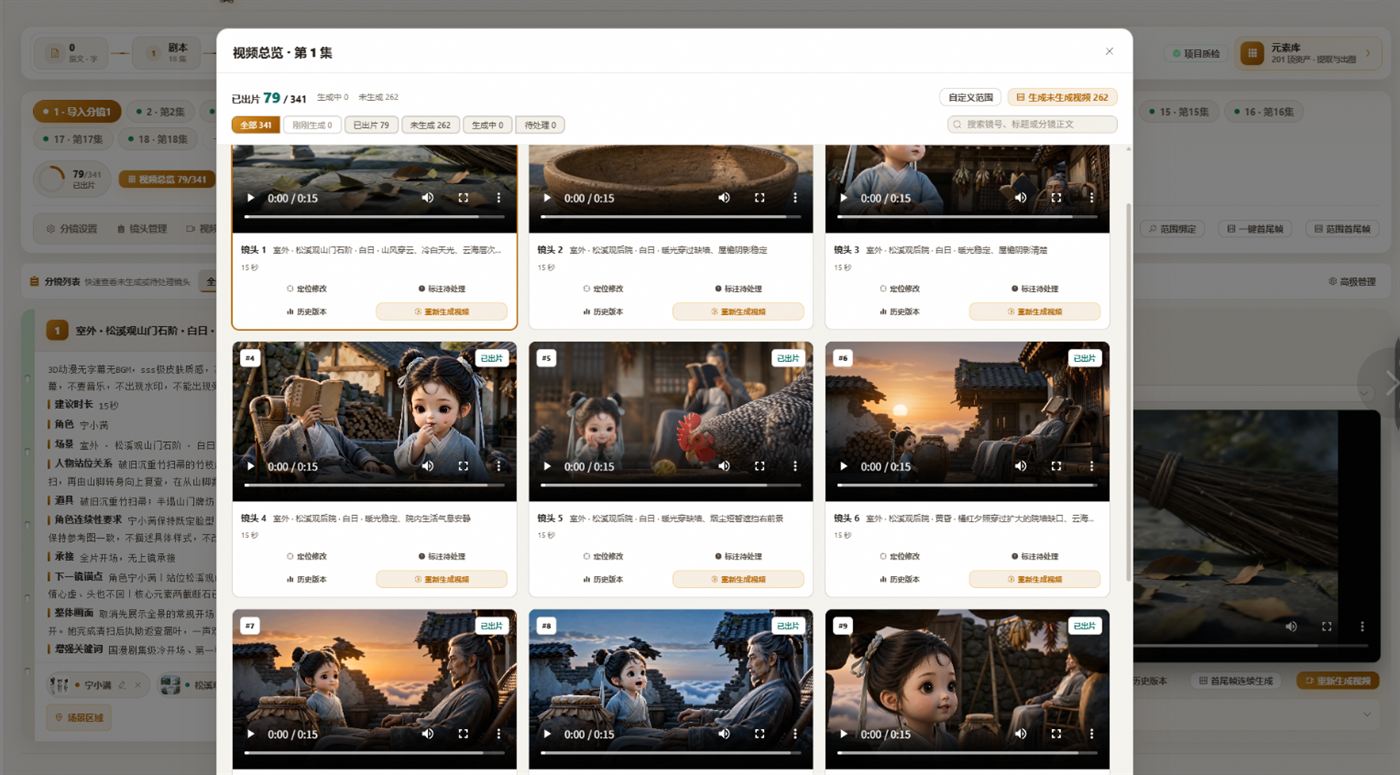Toggle 标注待处理 for 镜头 3
This screenshot has width=1400, height=775.
(1035, 289)
